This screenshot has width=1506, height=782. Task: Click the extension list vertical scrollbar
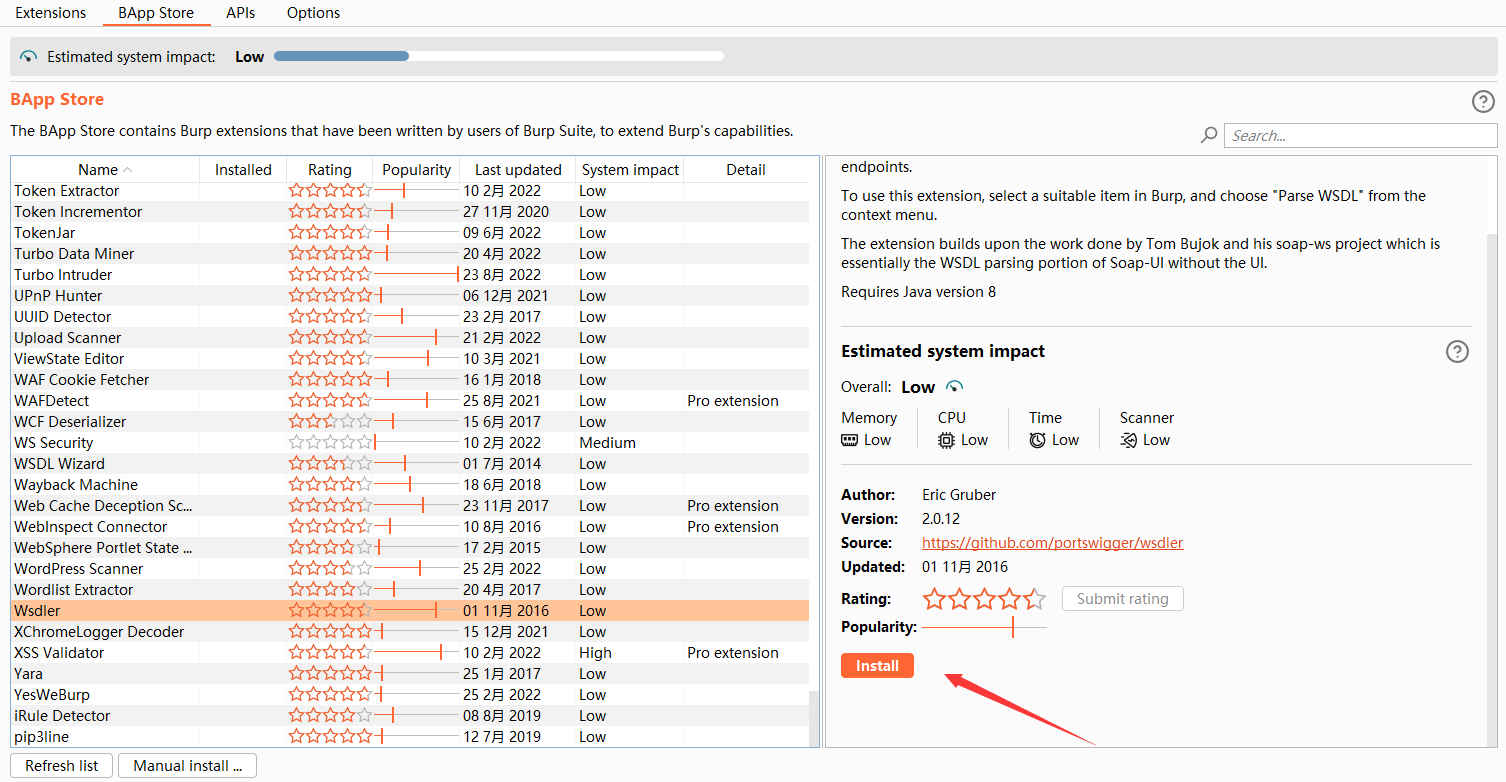coord(814,718)
